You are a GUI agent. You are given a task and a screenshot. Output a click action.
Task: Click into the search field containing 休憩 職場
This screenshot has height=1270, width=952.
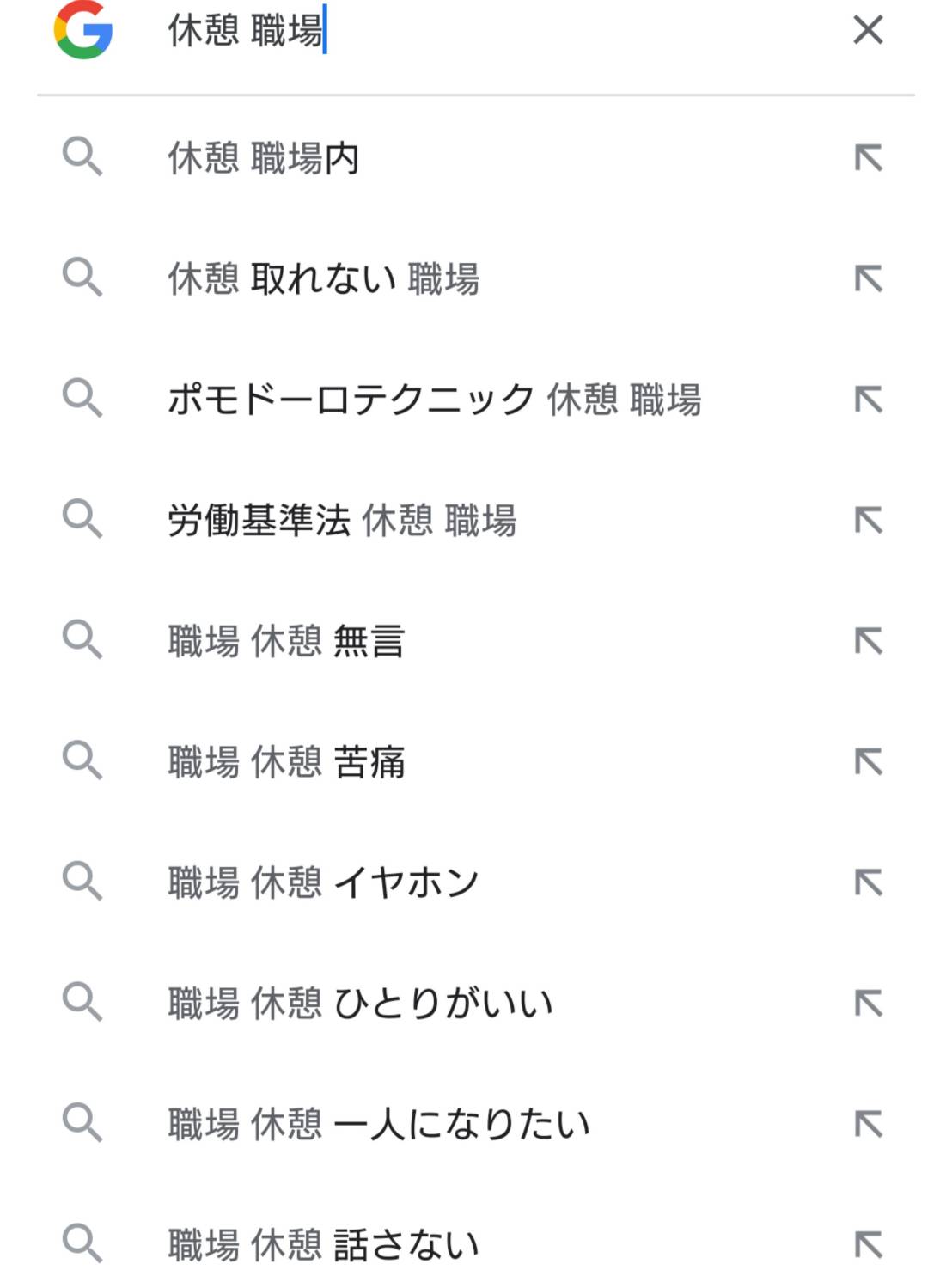[x=498, y=30]
